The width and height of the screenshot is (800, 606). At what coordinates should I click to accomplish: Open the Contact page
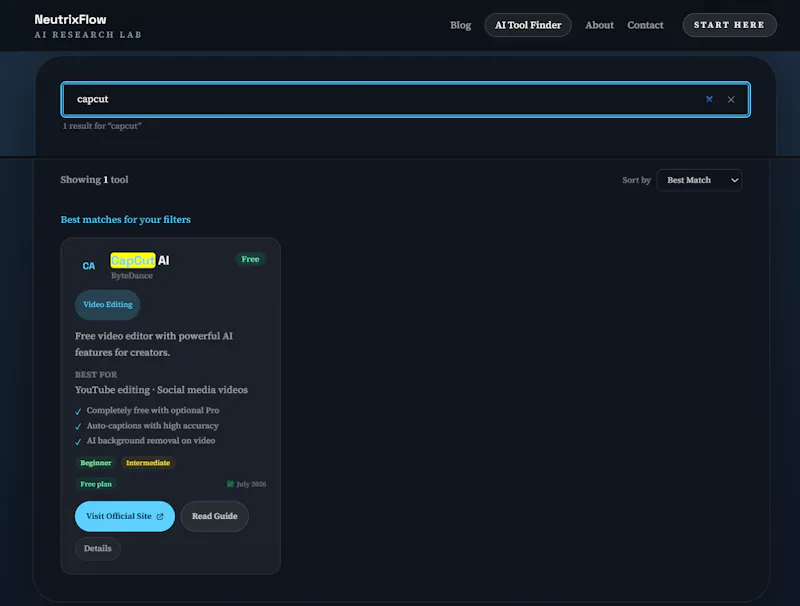tap(645, 25)
